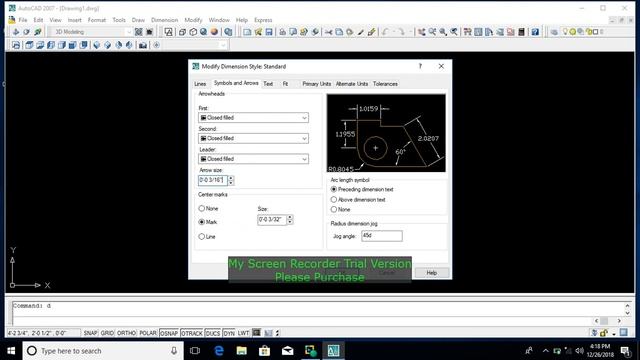Click the center mark Size spinner arrows
The height and width of the screenshot is (360, 640).
pyautogui.click(x=290, y=220)
